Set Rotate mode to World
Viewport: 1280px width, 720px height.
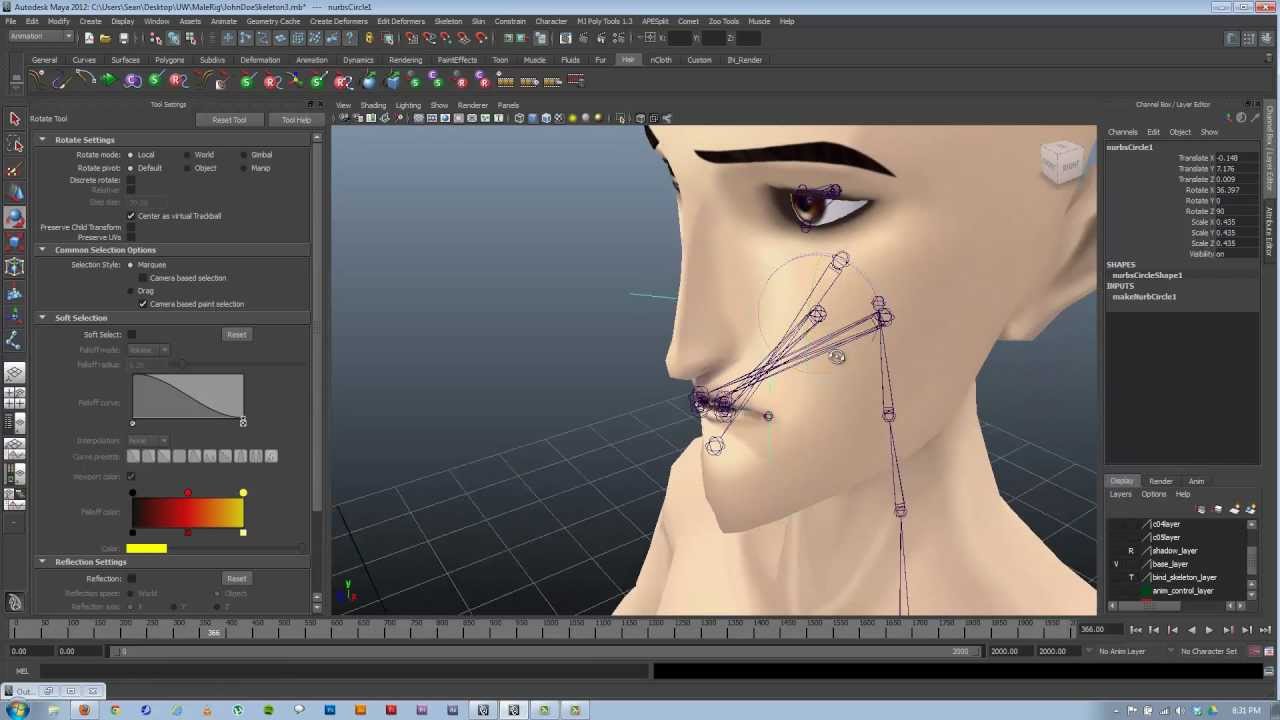click(187, 155)
